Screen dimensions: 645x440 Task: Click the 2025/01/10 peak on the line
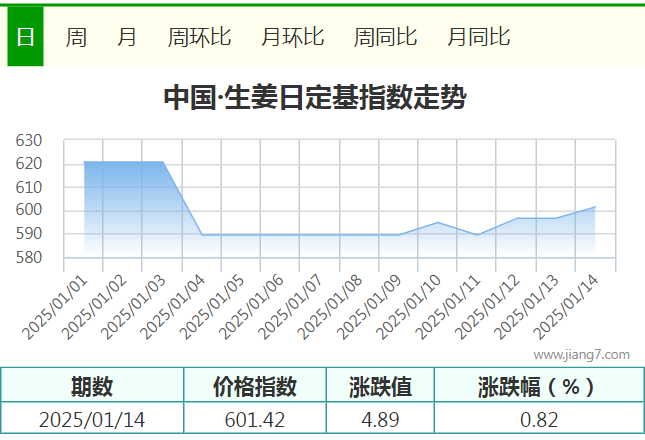coord(438,222)
